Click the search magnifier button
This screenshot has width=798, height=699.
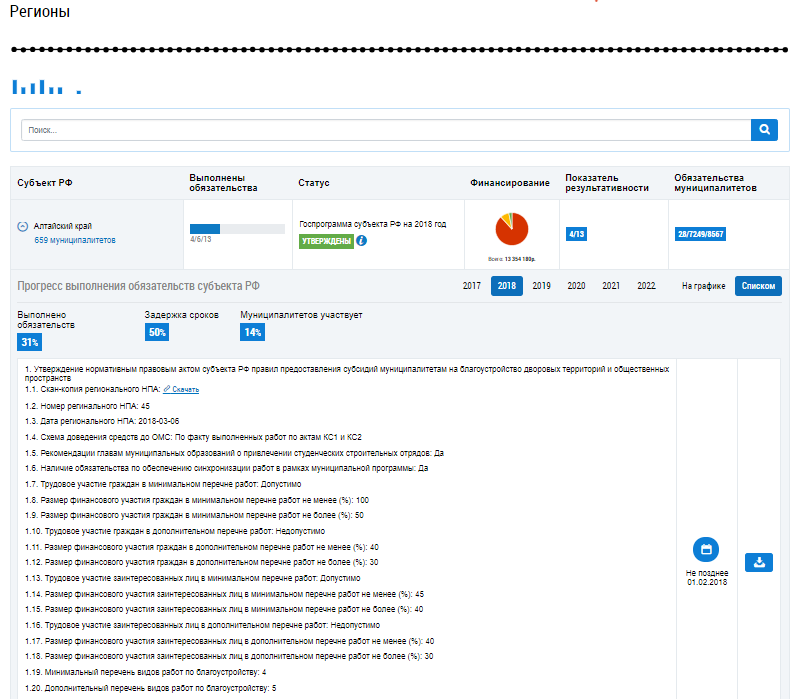tap(763, 130)
